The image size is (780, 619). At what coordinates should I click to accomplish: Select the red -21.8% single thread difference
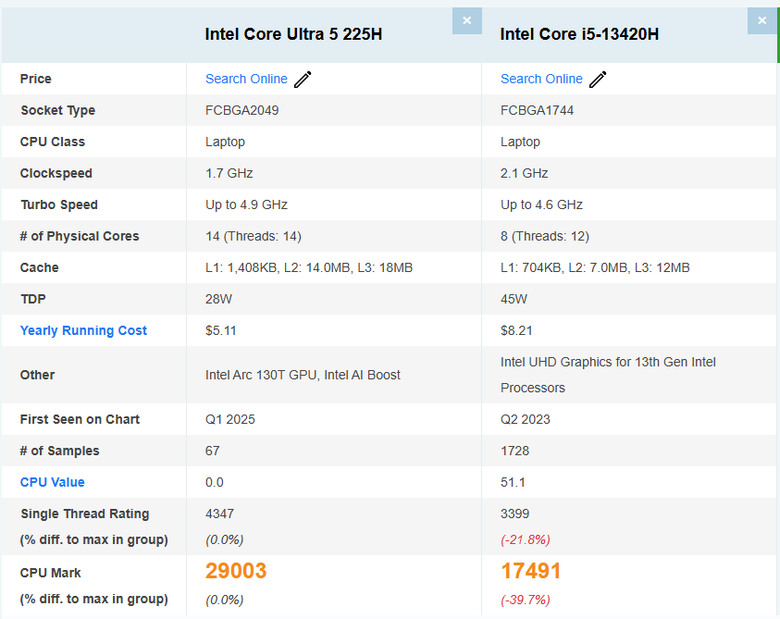click(x=525, y=540)
